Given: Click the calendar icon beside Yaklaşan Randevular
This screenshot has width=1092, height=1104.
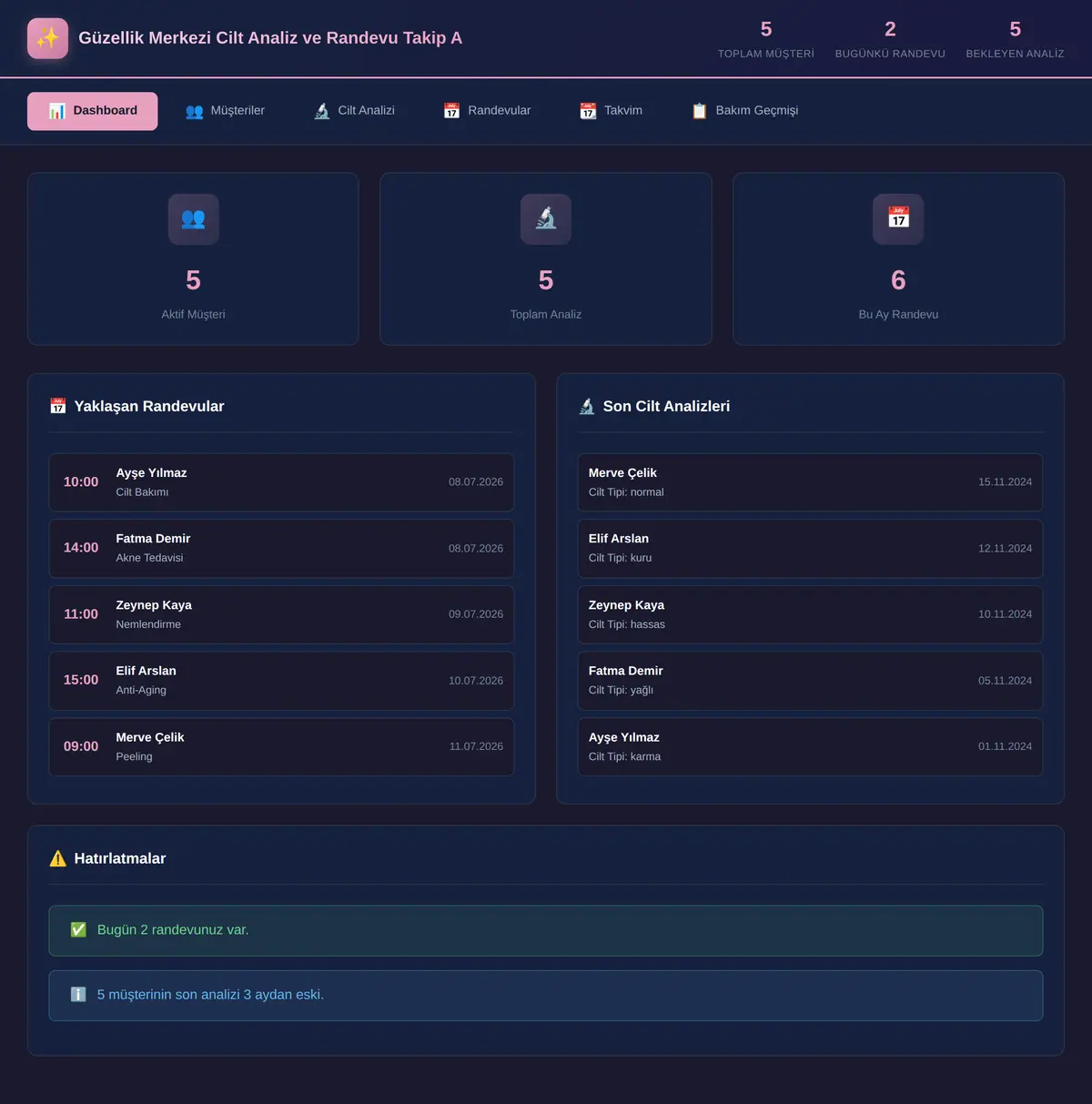Looking at the screenshot, I should click(x=58, y=406).
